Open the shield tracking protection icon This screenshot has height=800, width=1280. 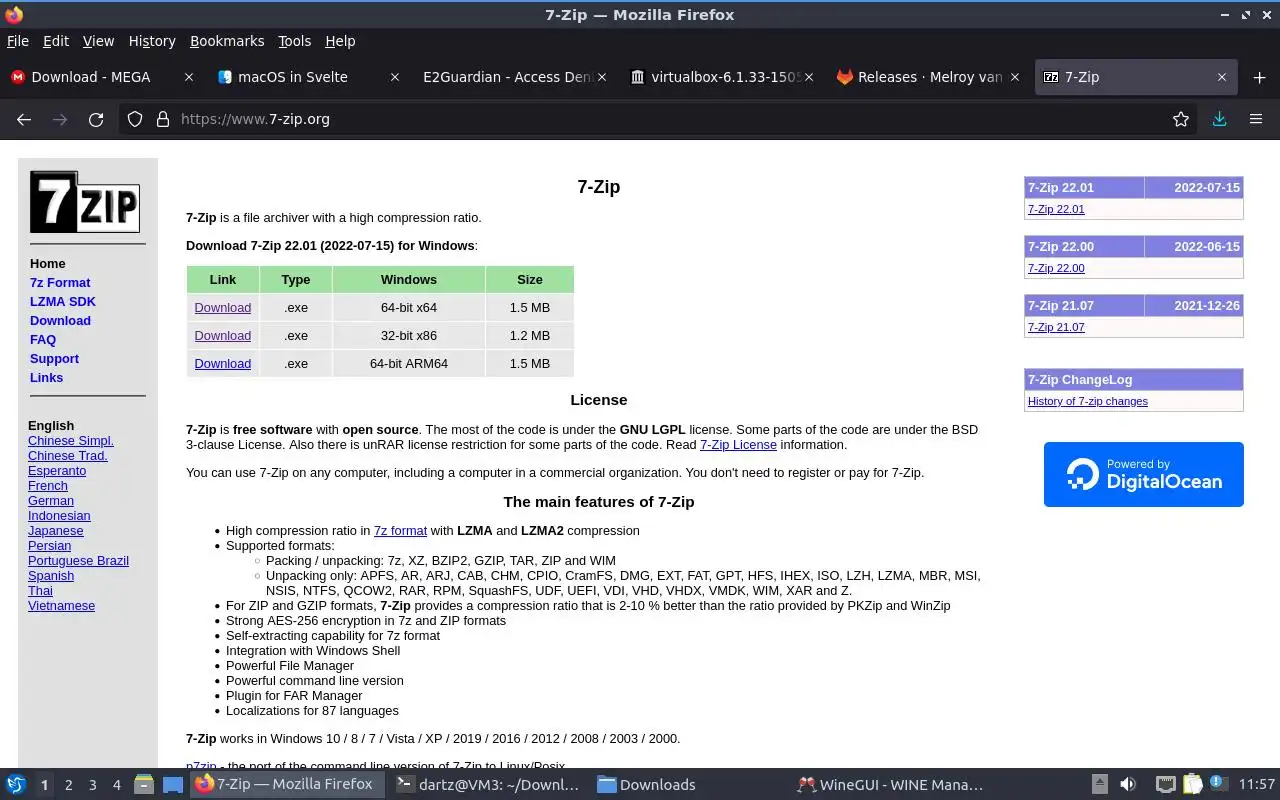(x=136, y=119)
